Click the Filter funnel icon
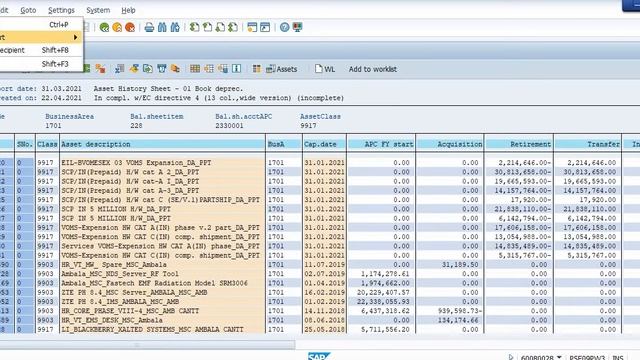Image resolution: width=640 pixels, height=360 pixels. 162,69
